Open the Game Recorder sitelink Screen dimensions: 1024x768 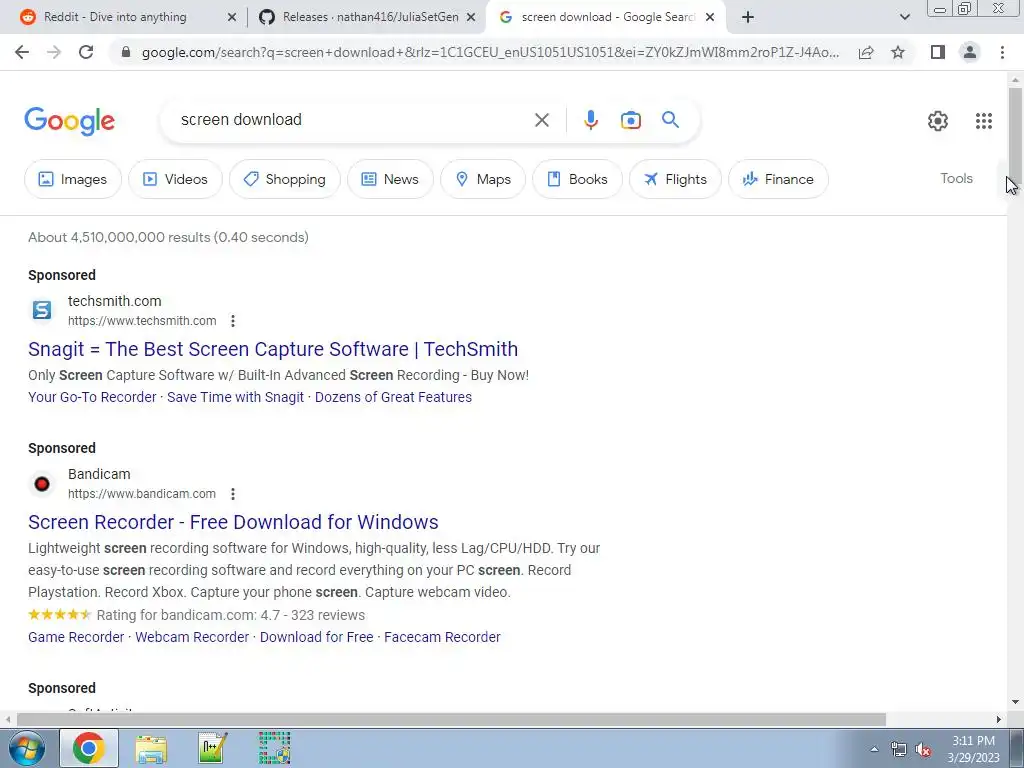tap(76, 637)
